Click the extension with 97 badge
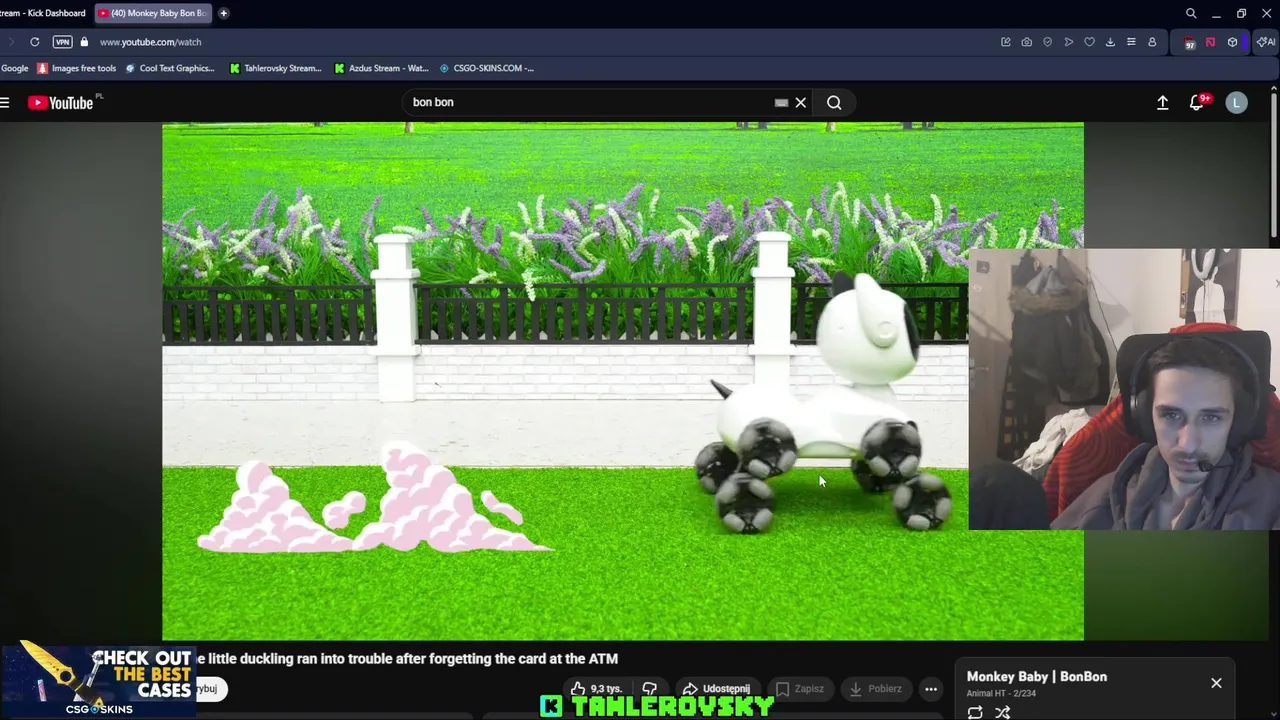This screenshot has width=1280, height=720. click(1189, 42)
